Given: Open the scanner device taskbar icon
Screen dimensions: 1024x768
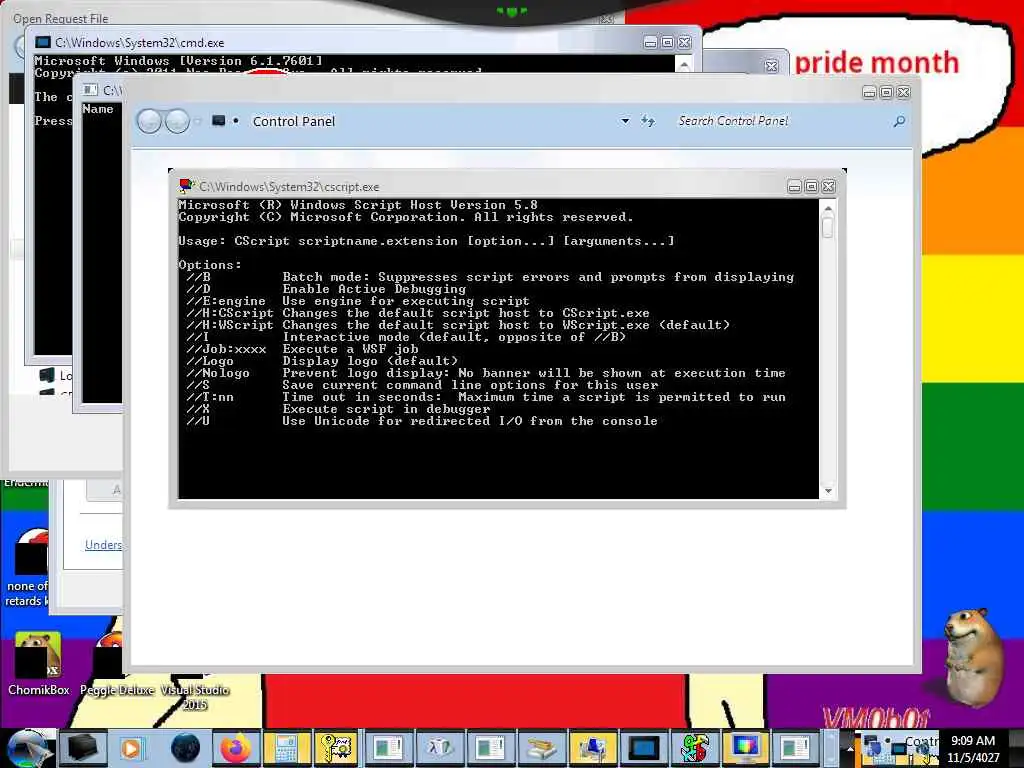Looking at the screenshot, I should click(541, 748).
